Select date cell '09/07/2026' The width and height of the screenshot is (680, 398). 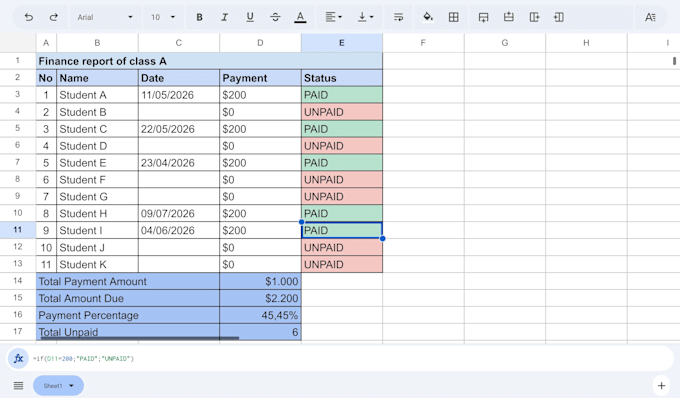tap(179, 213)
